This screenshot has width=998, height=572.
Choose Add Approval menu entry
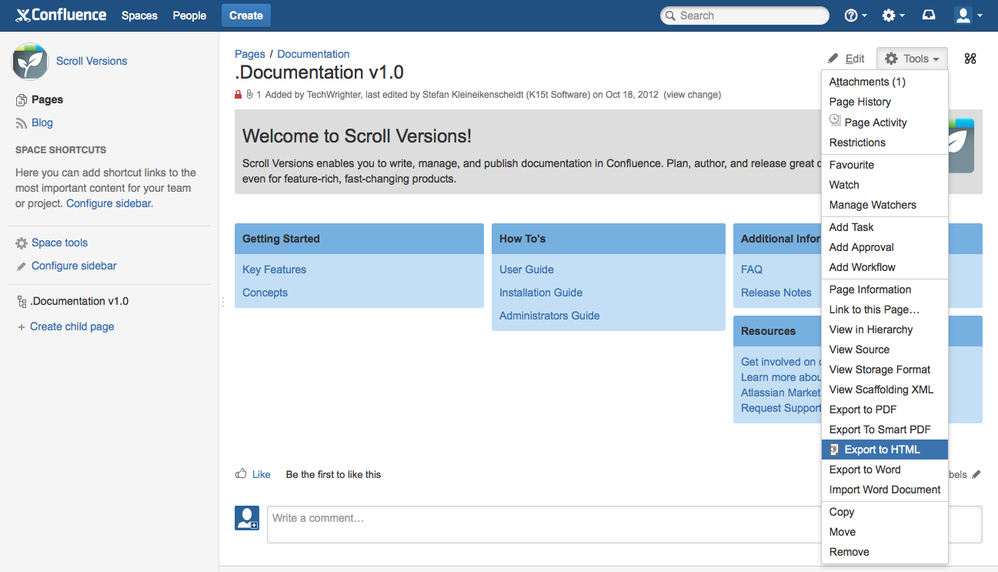(885, 248)
